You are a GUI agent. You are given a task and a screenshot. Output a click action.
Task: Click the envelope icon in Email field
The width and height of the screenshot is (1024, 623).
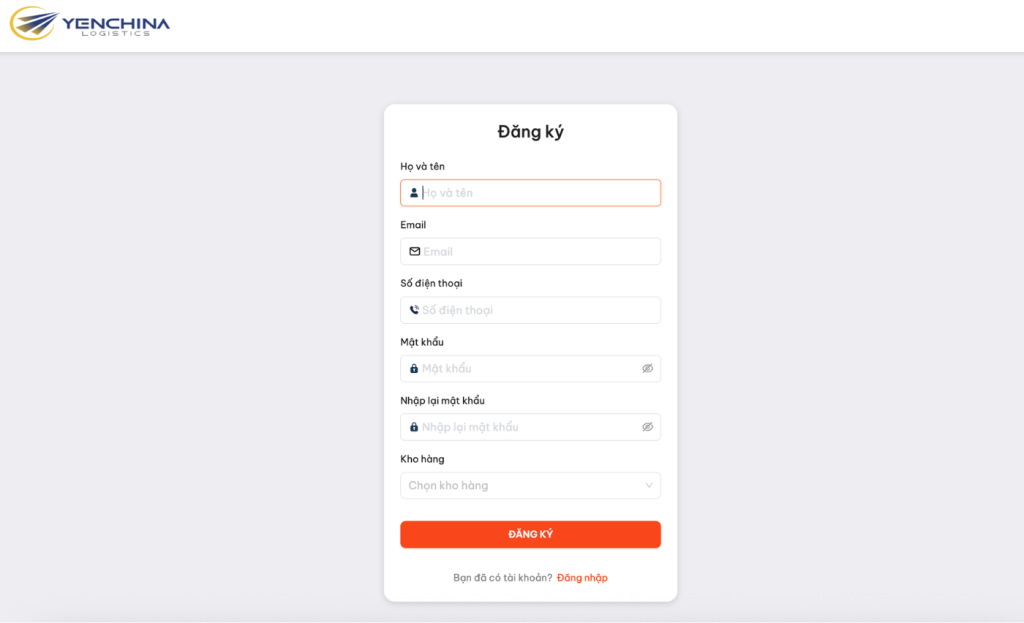pyautogui.click(x=414, y=251)
